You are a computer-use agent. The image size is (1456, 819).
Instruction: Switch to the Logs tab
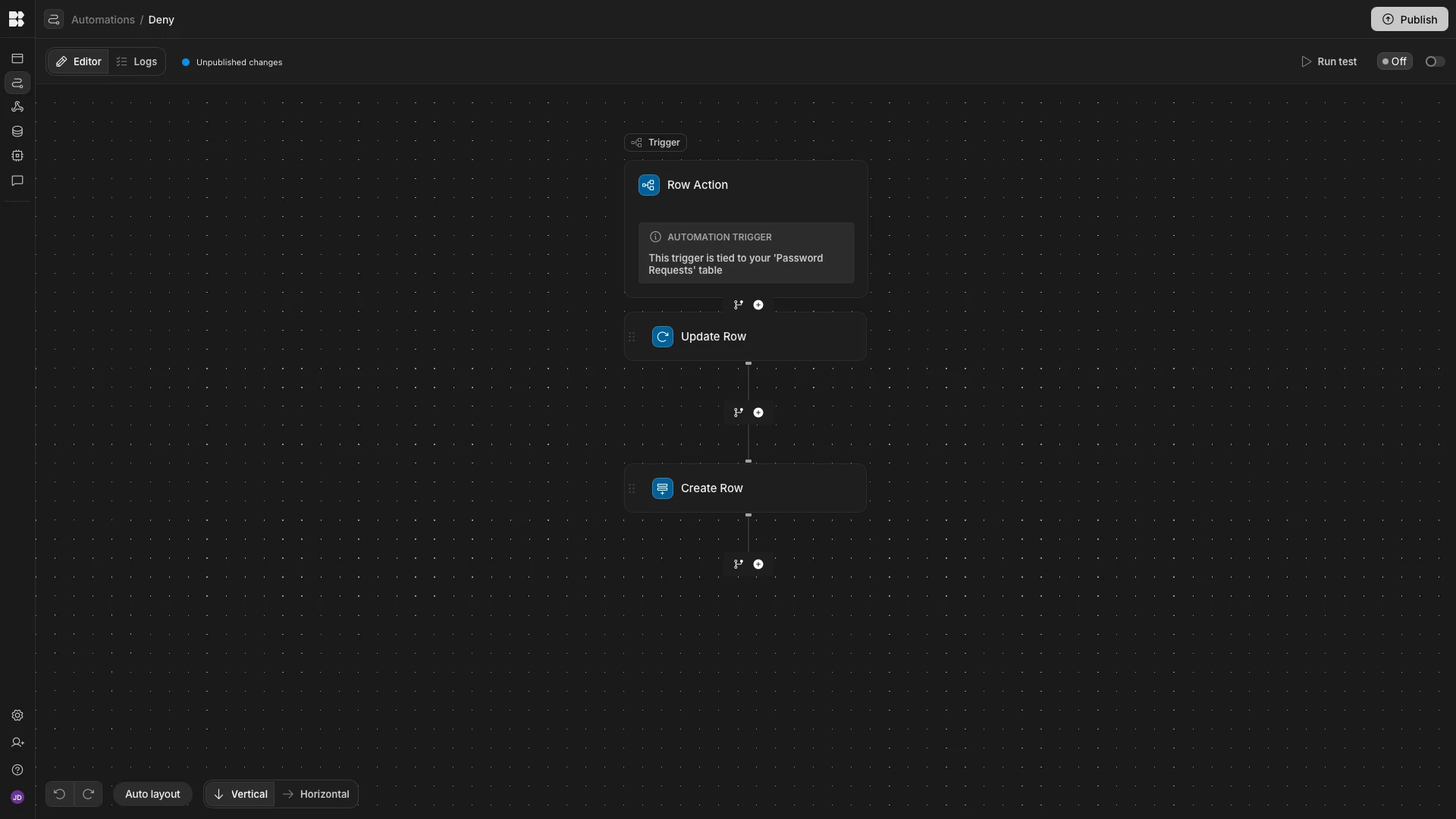[x=136, y=61]
